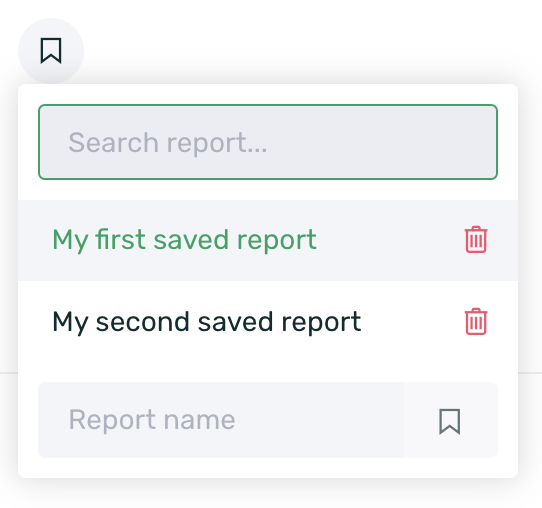This screenshot has height=508, width=542.
Task: Click bookmark button next to Report name
Action: pyautogui.click(x=450, y=421)
